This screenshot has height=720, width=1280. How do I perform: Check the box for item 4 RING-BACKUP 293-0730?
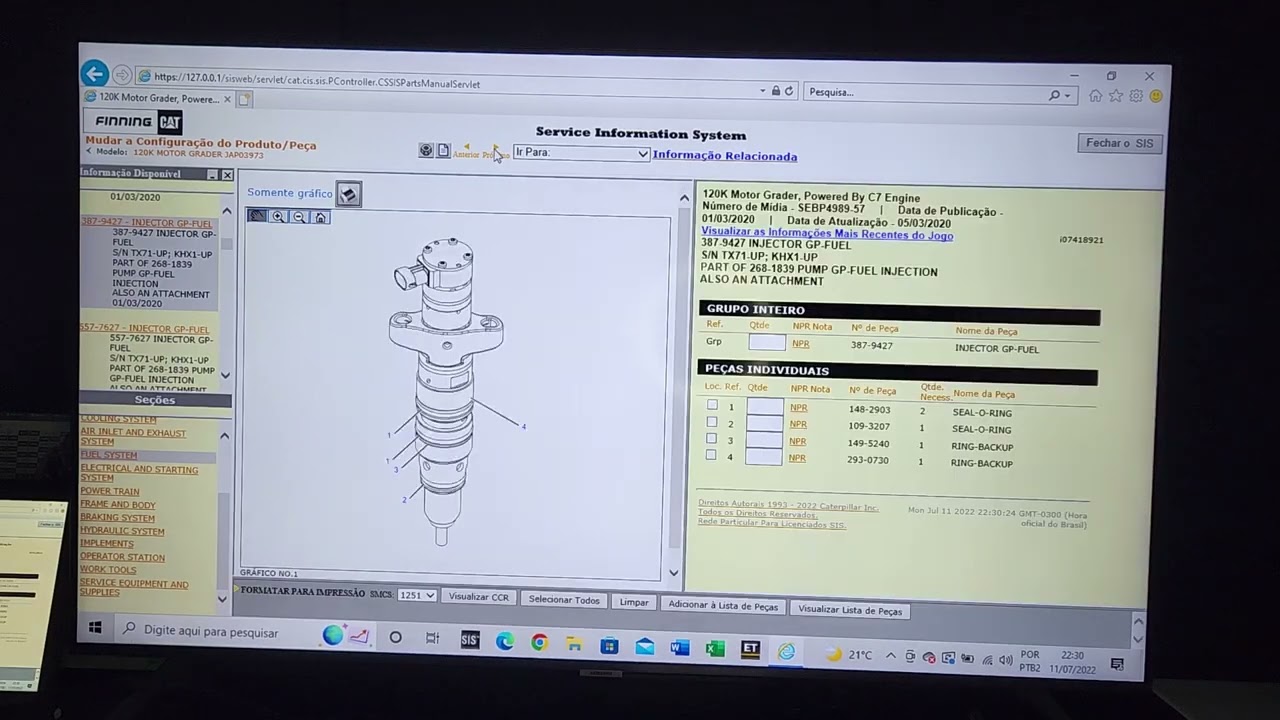click(x=710, y=455)
